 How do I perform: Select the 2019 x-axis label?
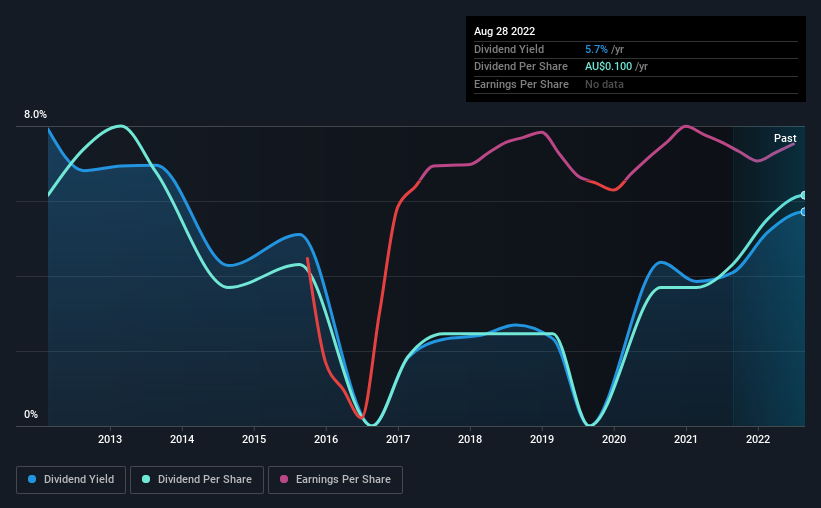coord(542,439)
